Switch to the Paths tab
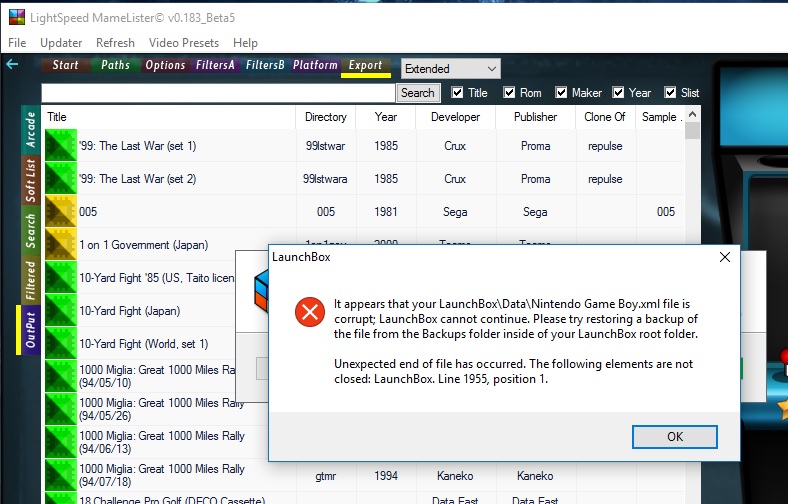 tap(115, 65)
